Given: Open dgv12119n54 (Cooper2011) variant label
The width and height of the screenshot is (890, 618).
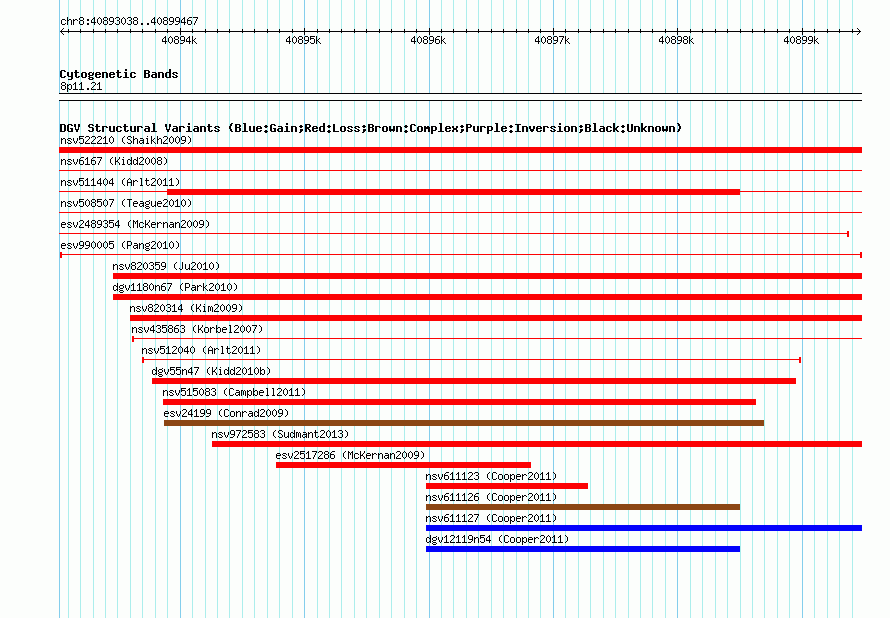Looking at the screenshot, I should coord(497,539).
